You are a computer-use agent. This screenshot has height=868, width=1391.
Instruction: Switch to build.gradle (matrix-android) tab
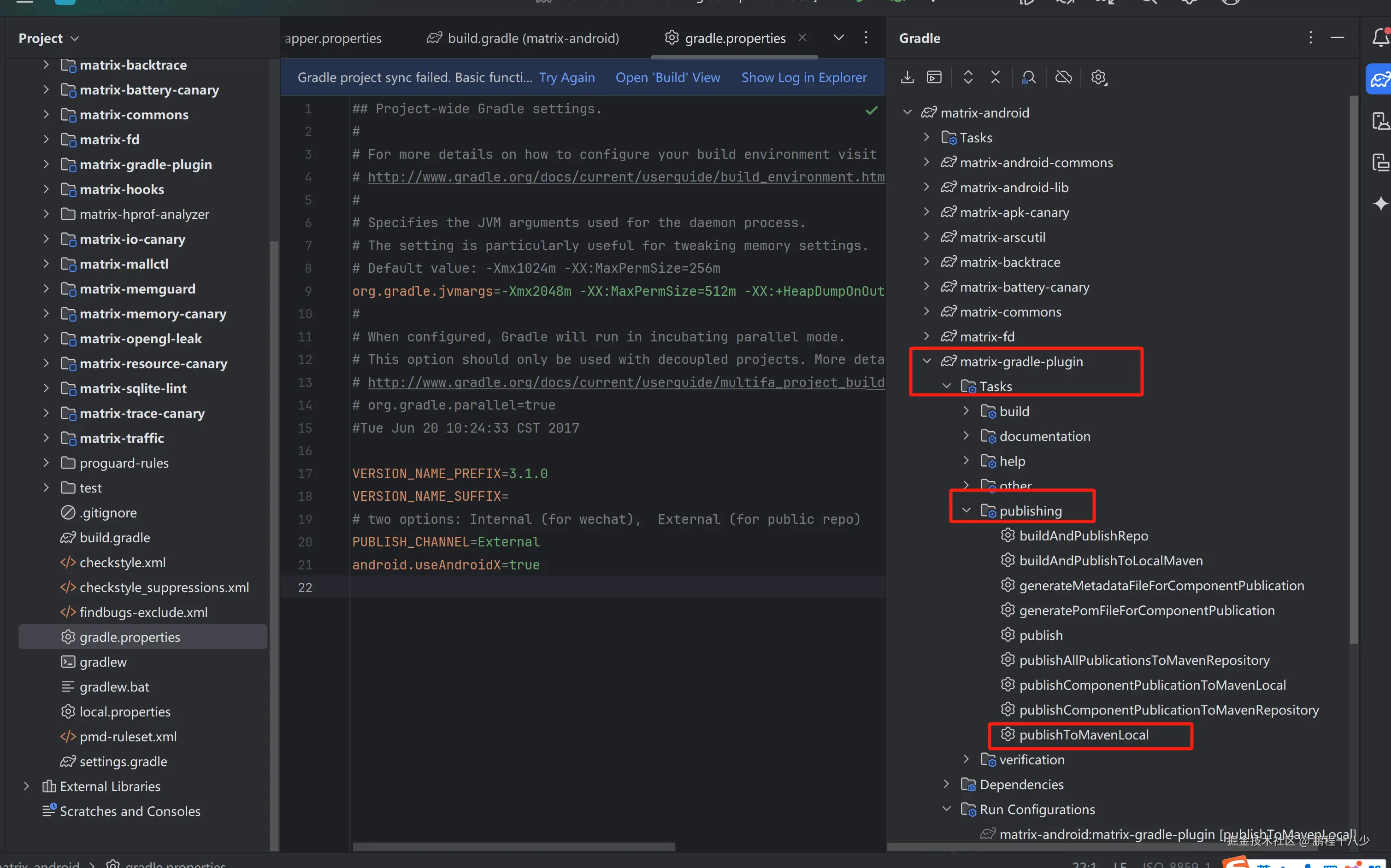[523, 38]
